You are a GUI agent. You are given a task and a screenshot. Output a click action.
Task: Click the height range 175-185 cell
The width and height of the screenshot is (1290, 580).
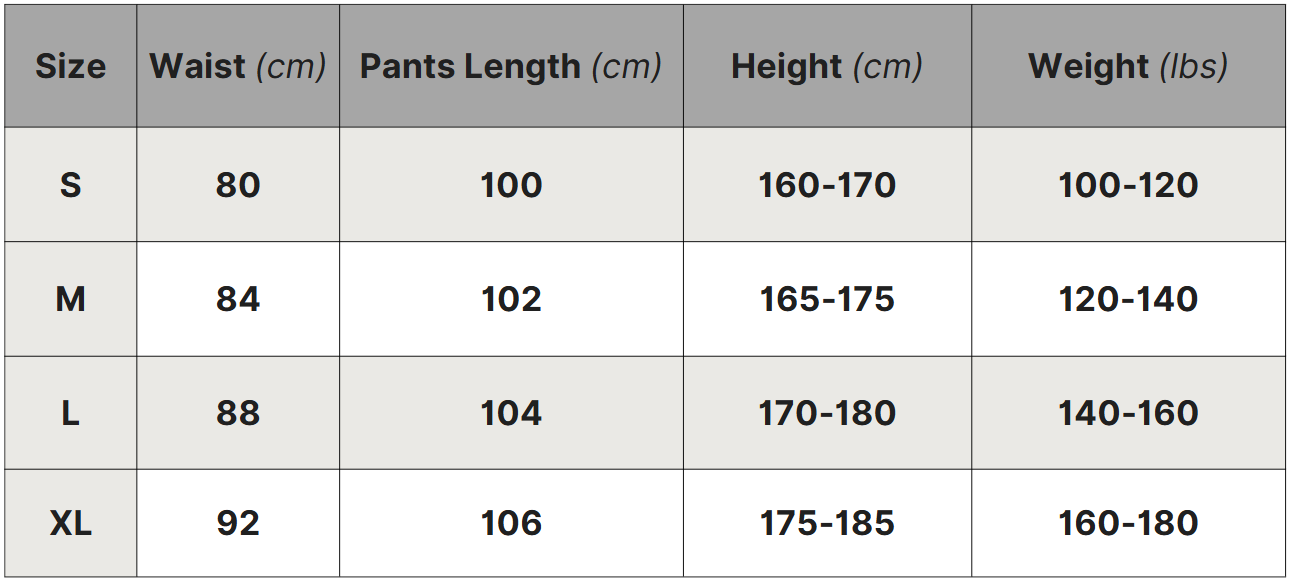click(x=827, y=523)
